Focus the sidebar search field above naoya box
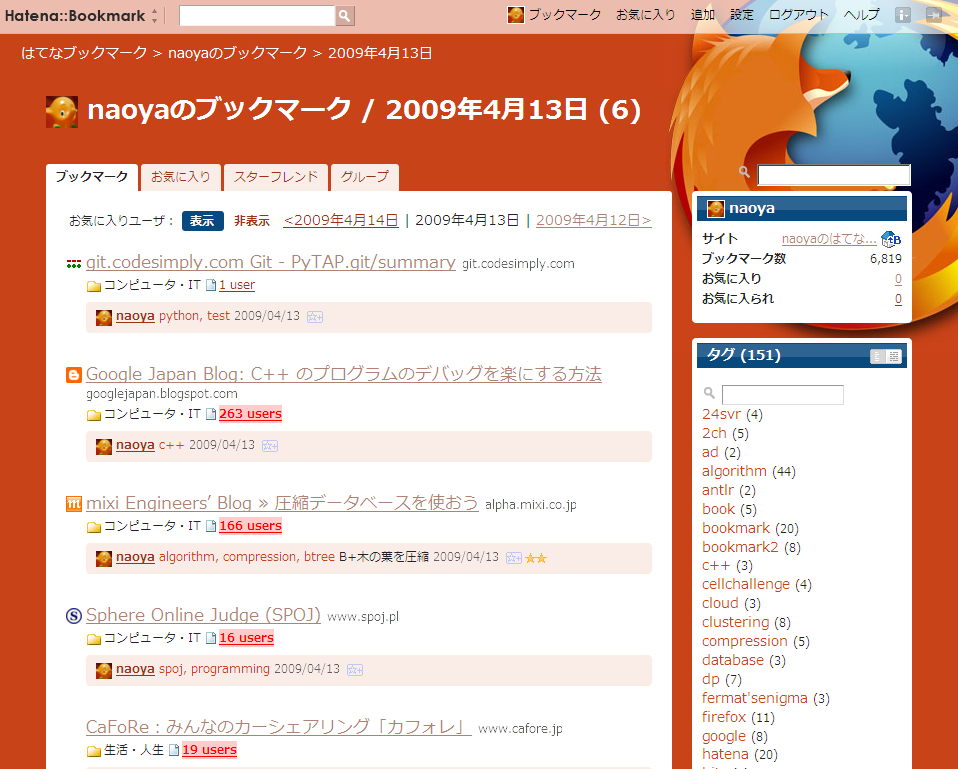 tap(834, 175)
